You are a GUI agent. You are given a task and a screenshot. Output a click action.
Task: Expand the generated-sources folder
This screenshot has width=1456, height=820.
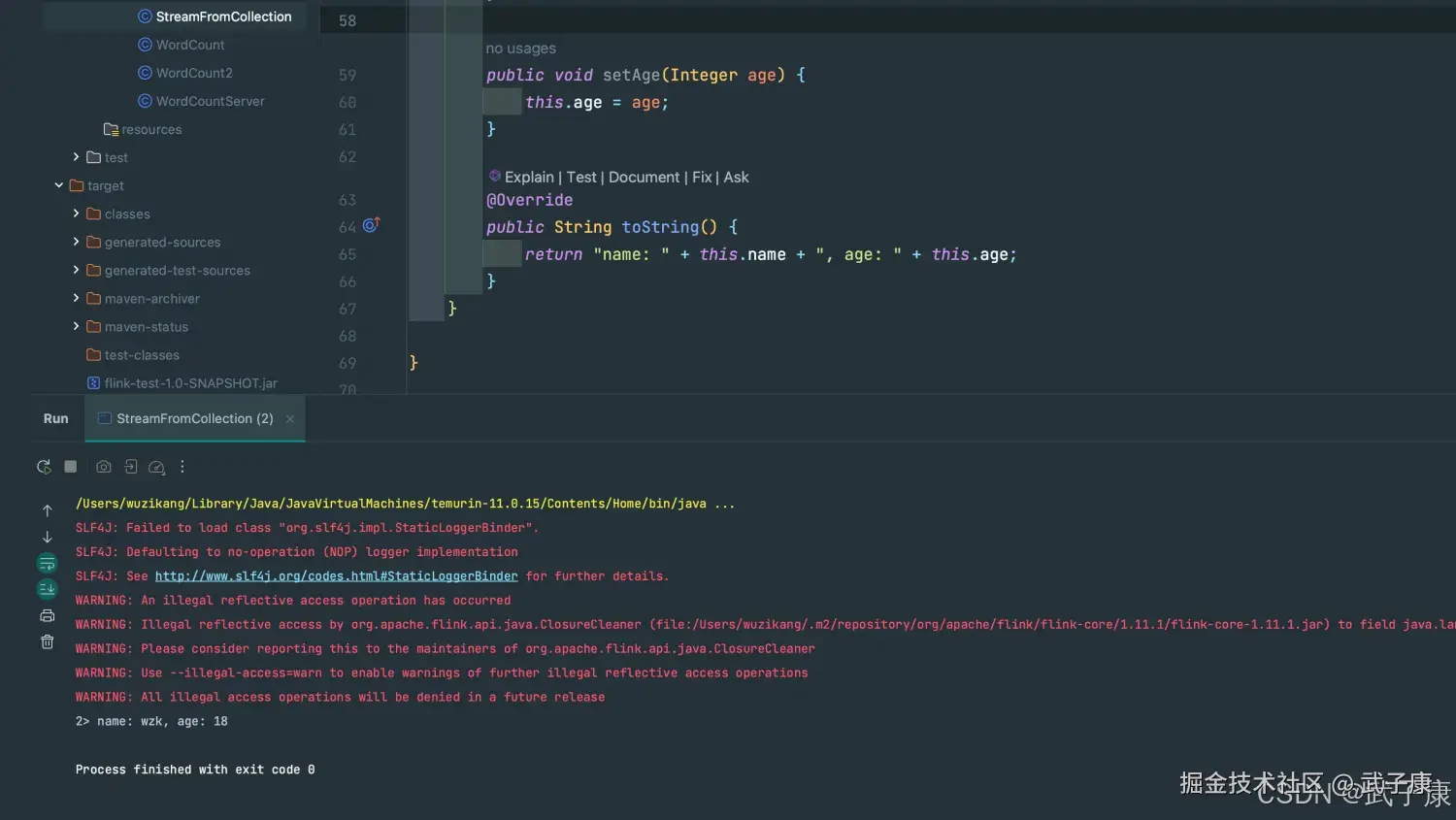76,242
